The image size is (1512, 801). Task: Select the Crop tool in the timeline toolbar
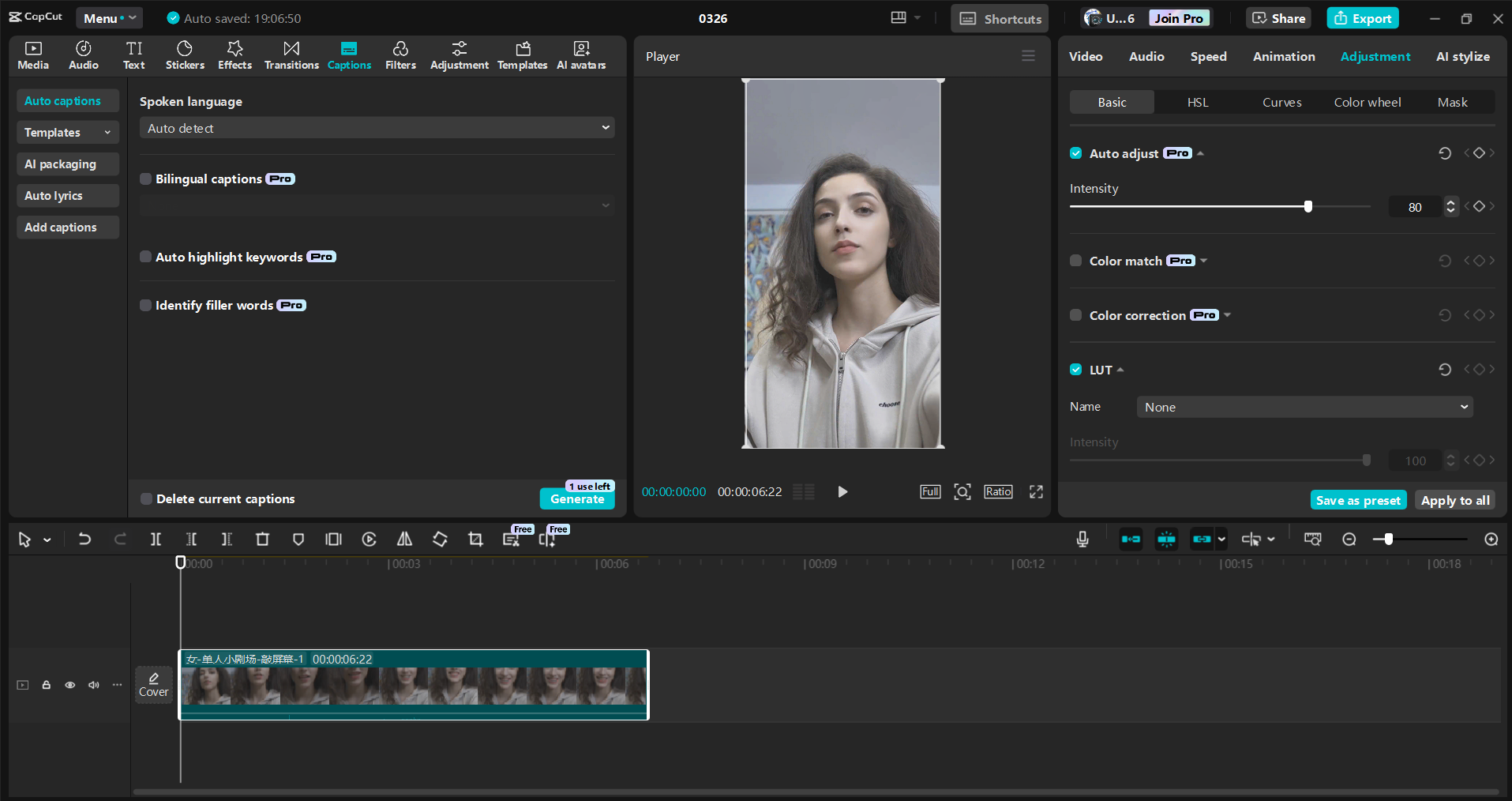475,540
